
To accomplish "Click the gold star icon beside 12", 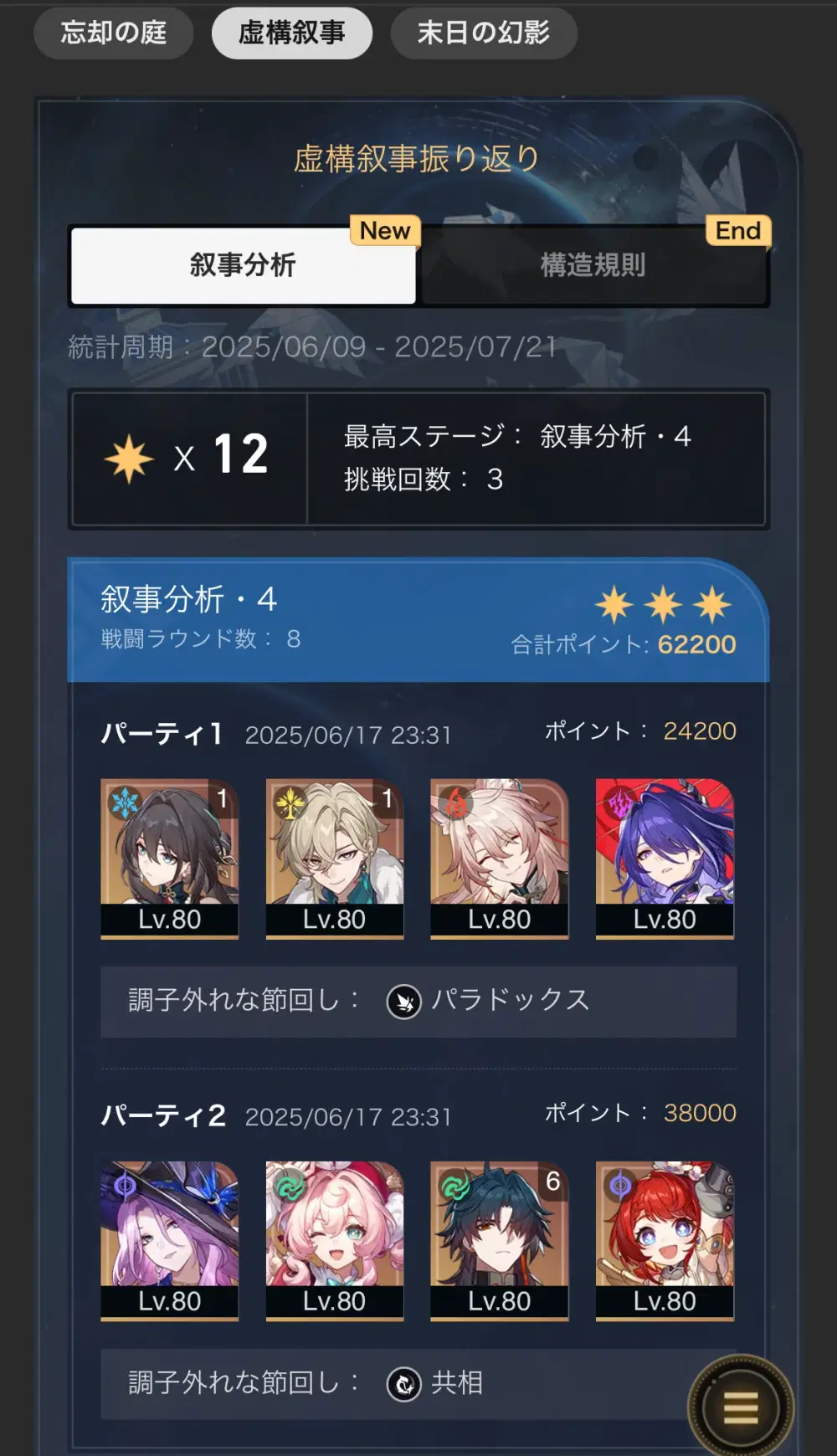I will [x=129, y=459].
